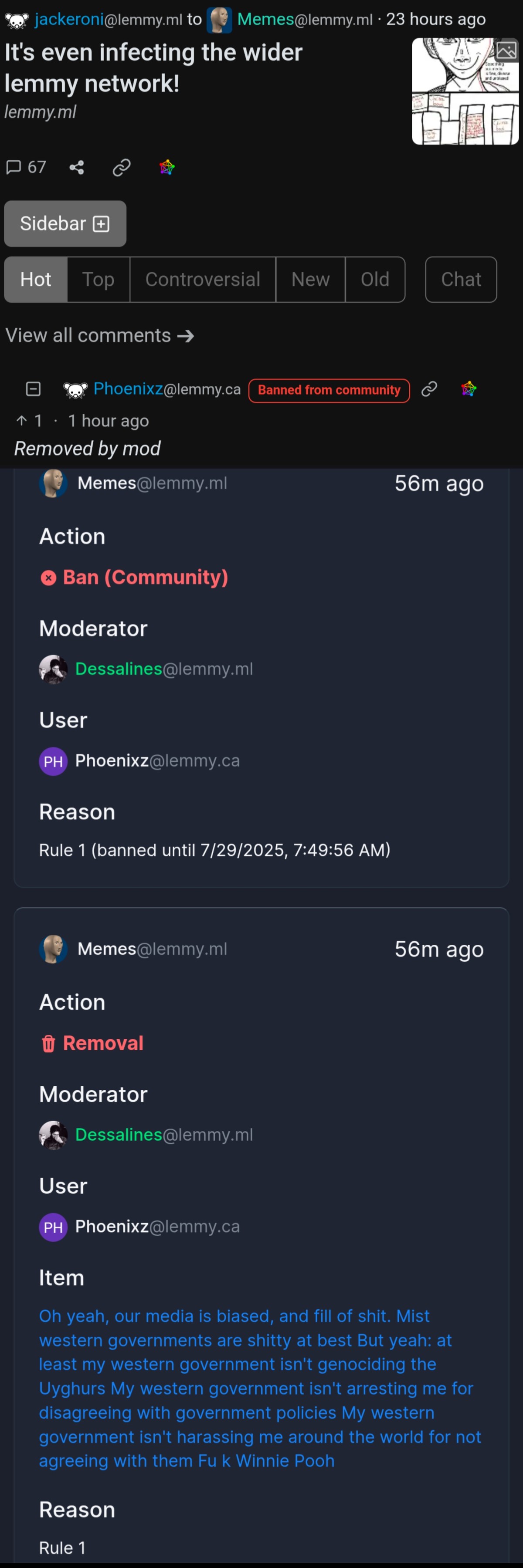This screenshot has height=1568, width=523.
Task: Click fediverse icon on Phoenixz's comment
Action: click(469, 389)
